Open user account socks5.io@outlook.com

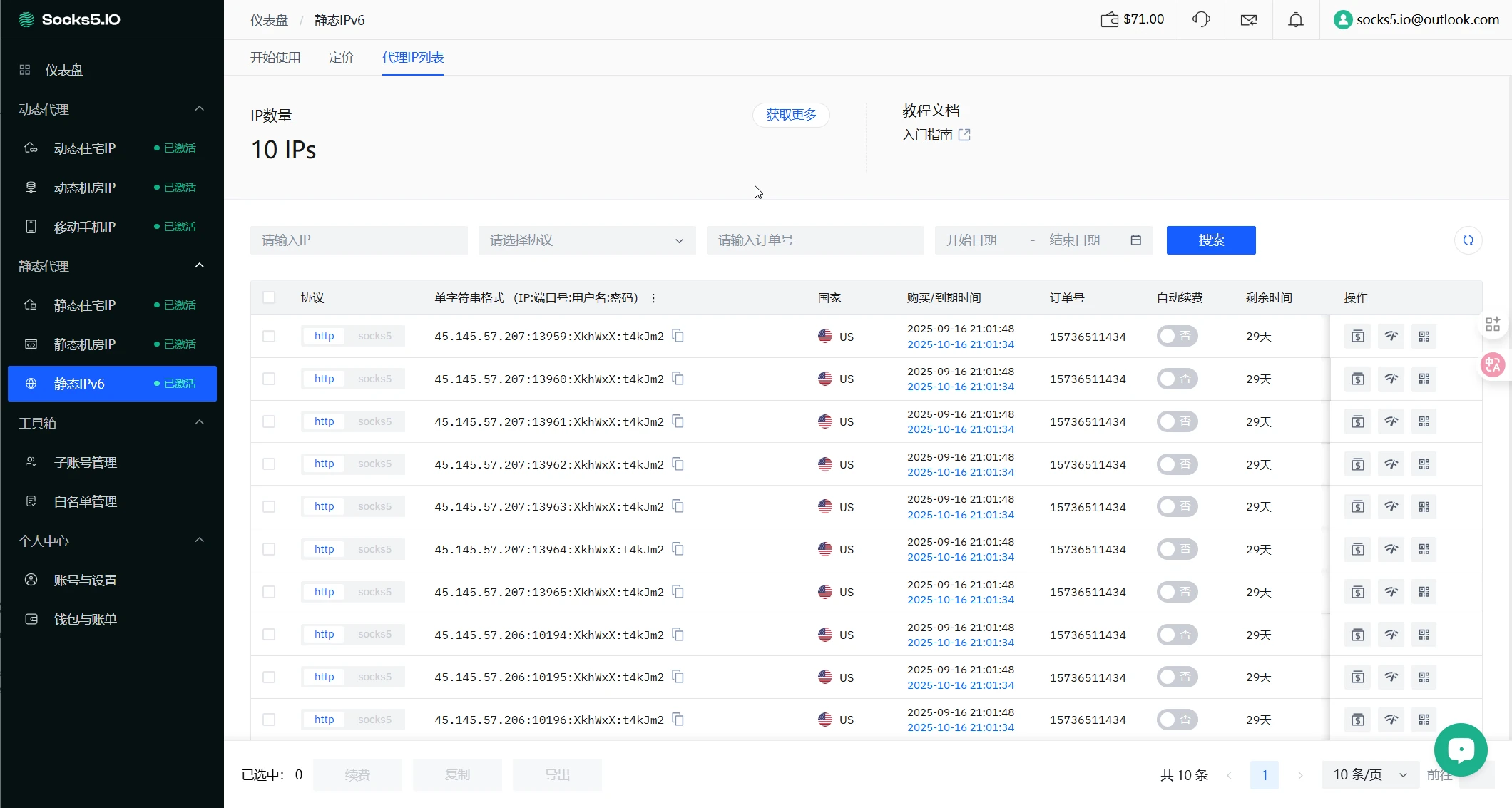[x=1416, y=19]
